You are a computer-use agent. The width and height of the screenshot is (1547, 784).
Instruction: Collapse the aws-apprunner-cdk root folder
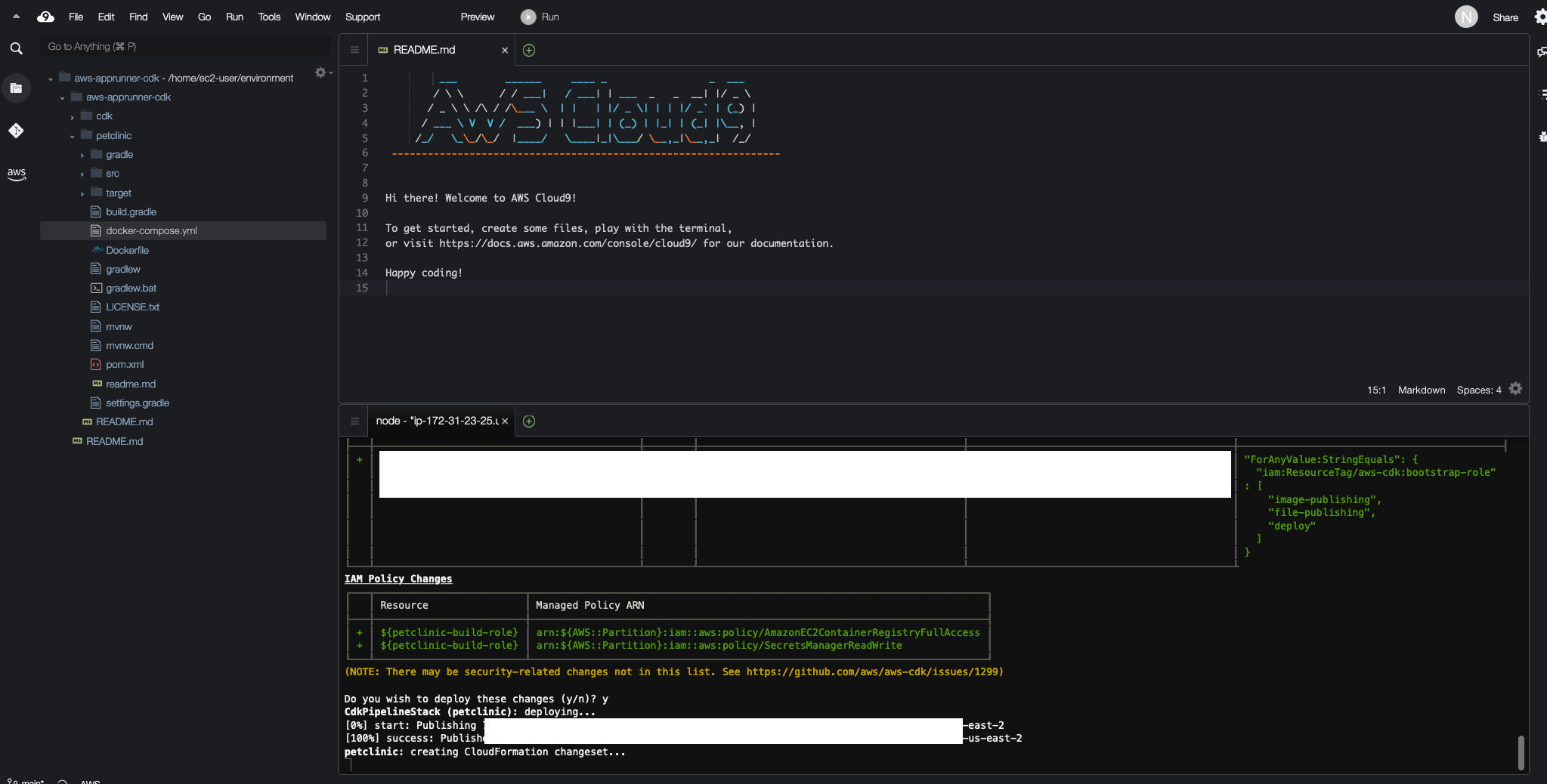(x=51, y=79)
